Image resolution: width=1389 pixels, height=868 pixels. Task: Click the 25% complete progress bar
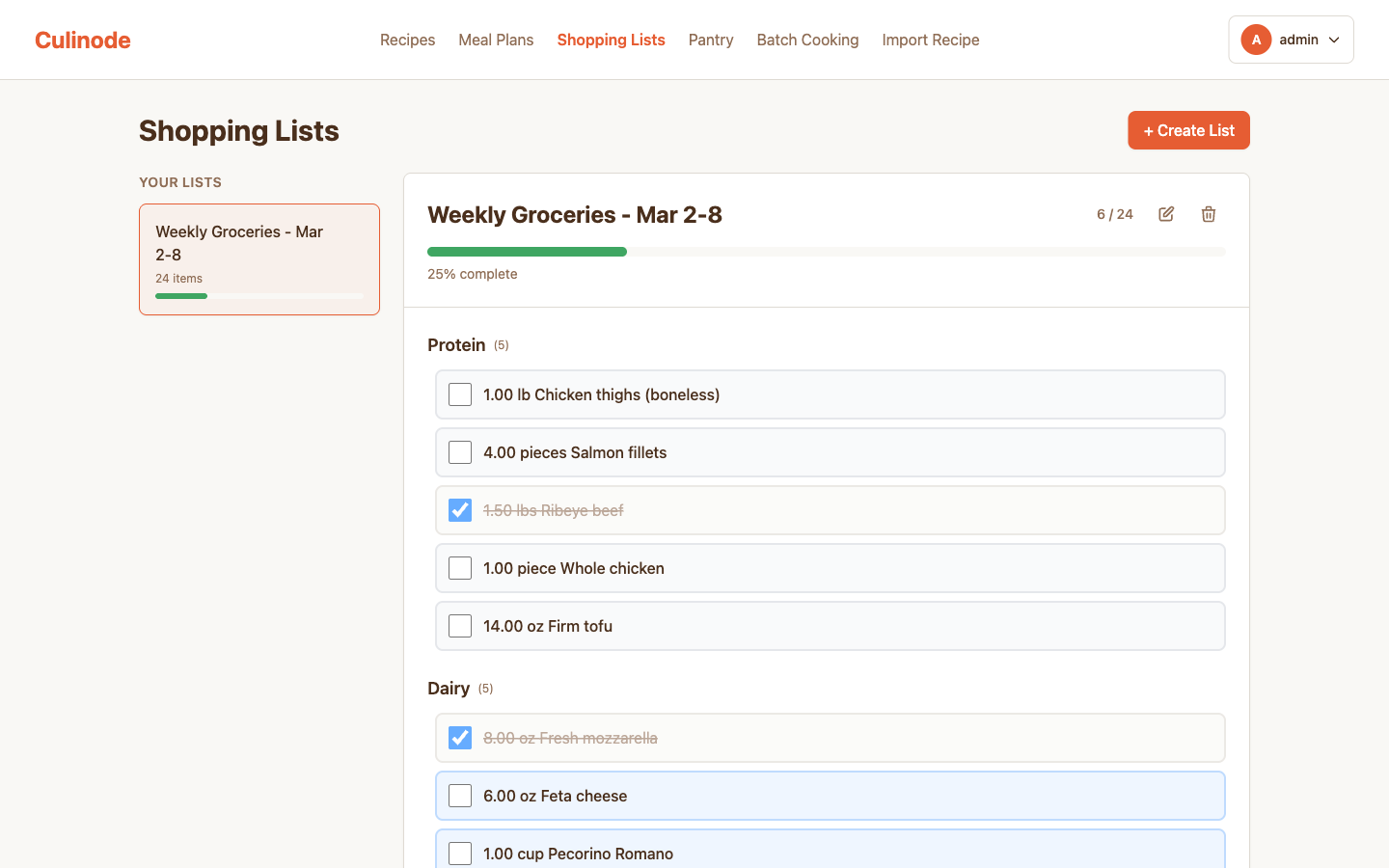point(827,251)
